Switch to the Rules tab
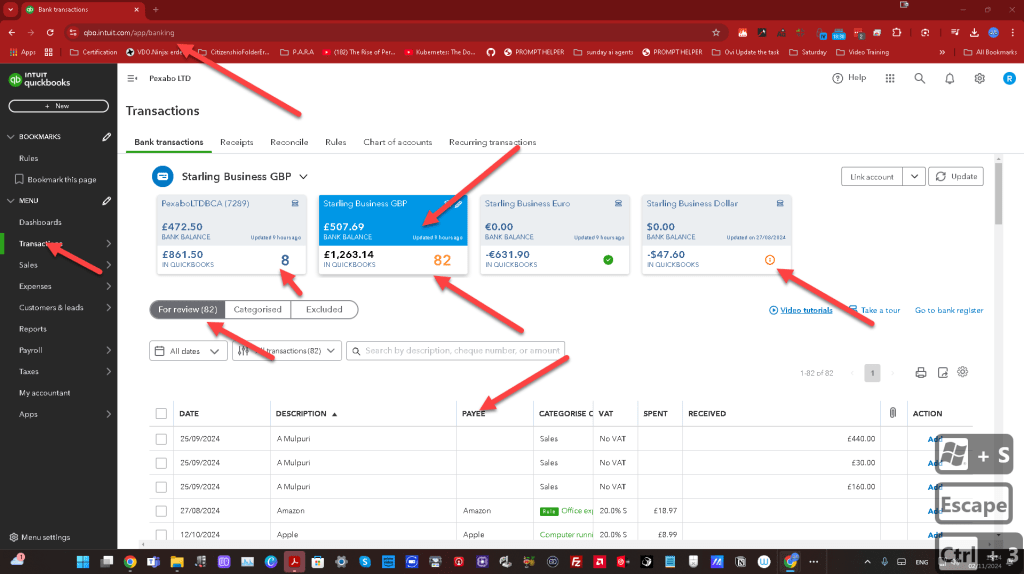The image size is (1024, 574). (336, 142)
